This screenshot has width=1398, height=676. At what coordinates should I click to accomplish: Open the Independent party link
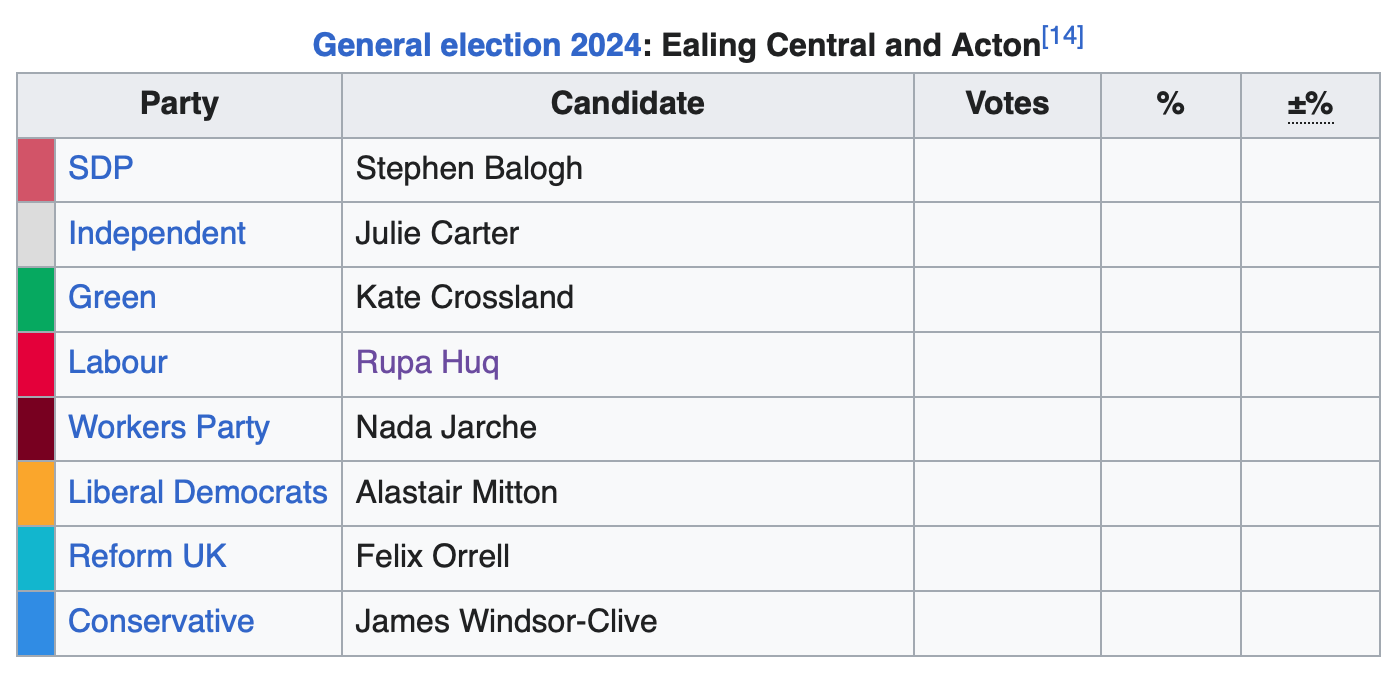click(157, 233)
